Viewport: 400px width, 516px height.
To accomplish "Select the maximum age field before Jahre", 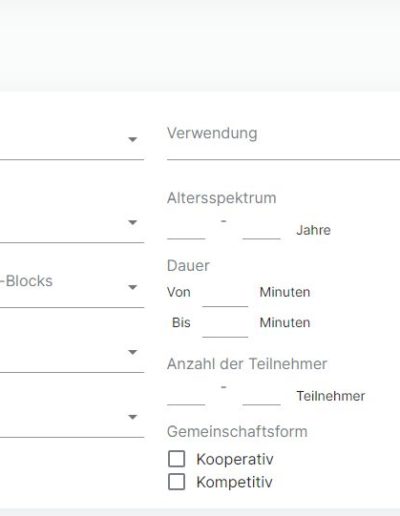I will click(261, 230).
